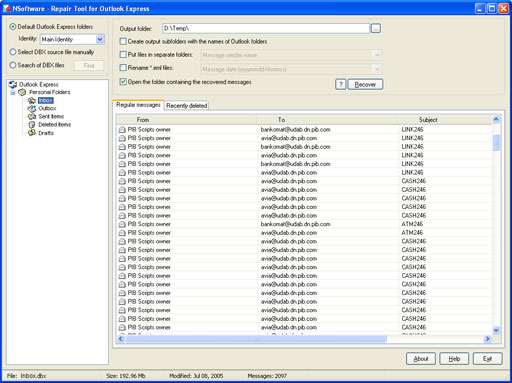Click the Help button

[454, 359]
